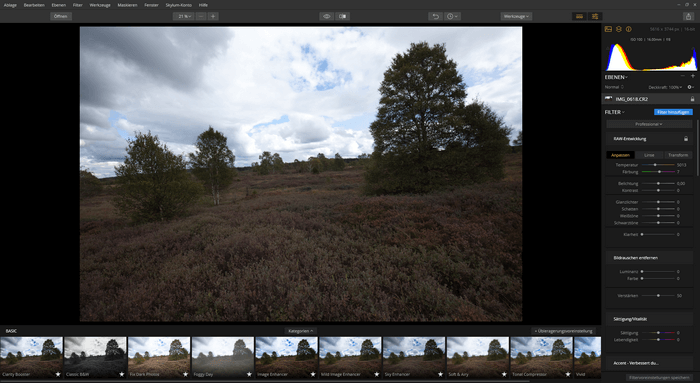Star the Mild Image Enhancer preset
700x383 pixels.
coord(377,375)
